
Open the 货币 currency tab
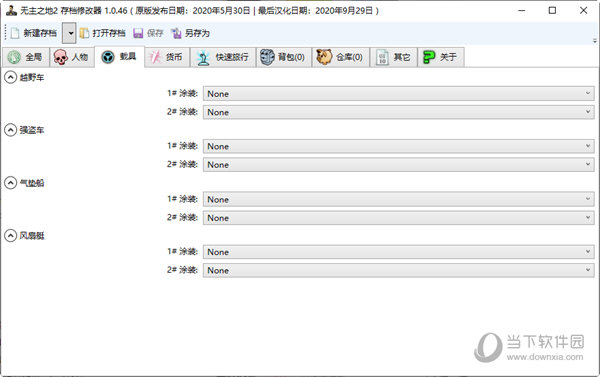click(166, 57)
